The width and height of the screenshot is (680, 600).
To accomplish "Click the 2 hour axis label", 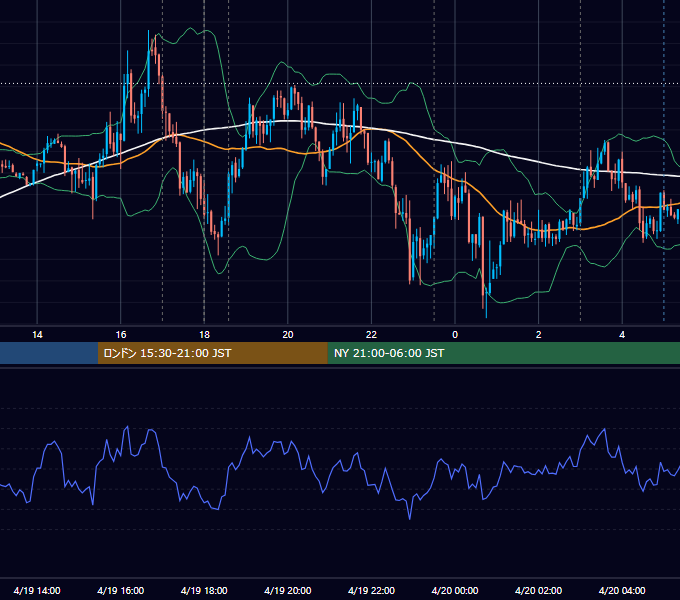I will click(x=539, y=335).
